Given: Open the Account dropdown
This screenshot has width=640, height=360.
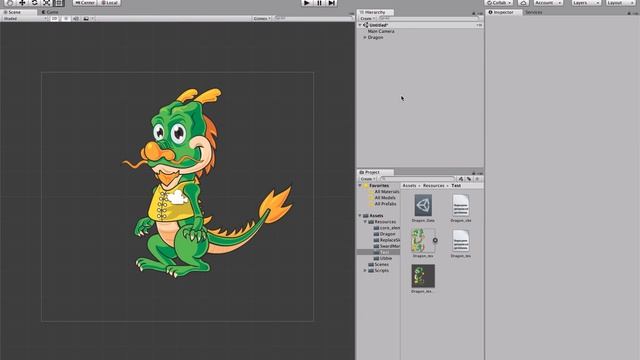Looking at the screenshot, I should 548,2.
